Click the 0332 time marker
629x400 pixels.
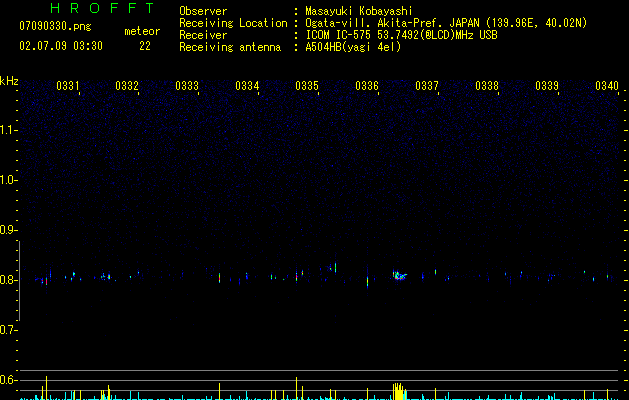click(127, 86)
